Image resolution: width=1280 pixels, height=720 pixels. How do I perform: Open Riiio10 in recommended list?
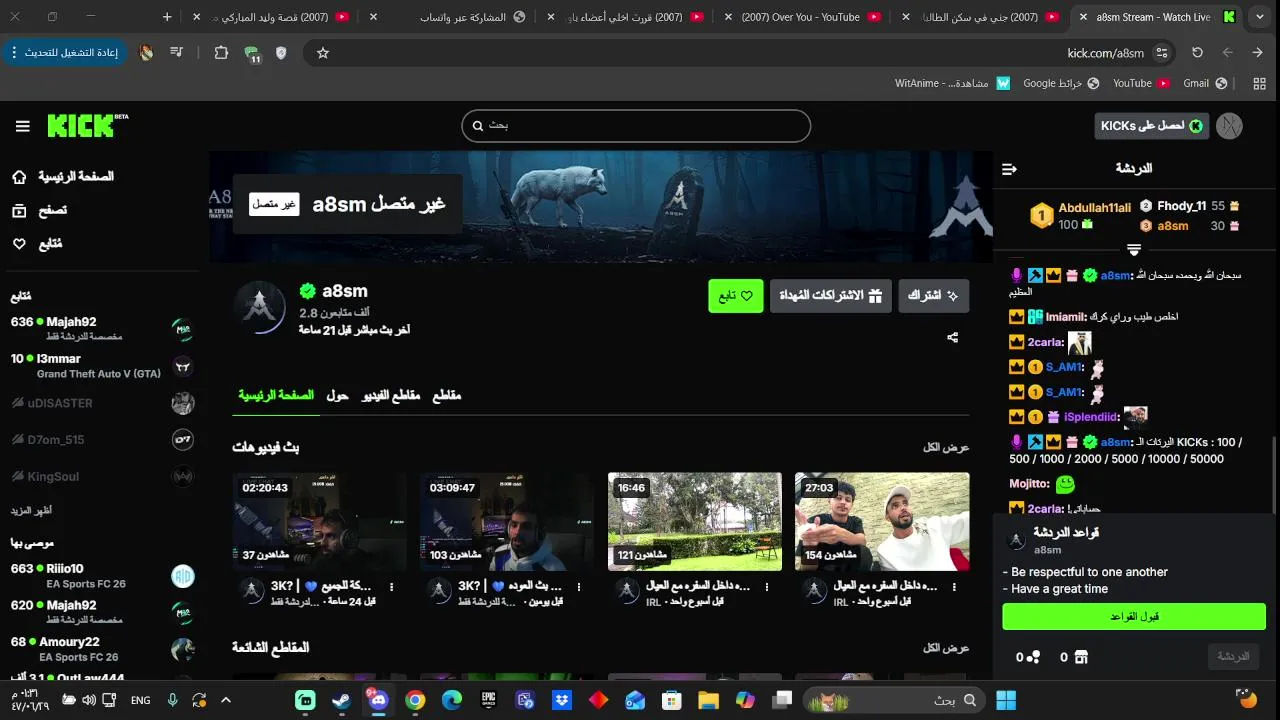[x=102, y=576]
